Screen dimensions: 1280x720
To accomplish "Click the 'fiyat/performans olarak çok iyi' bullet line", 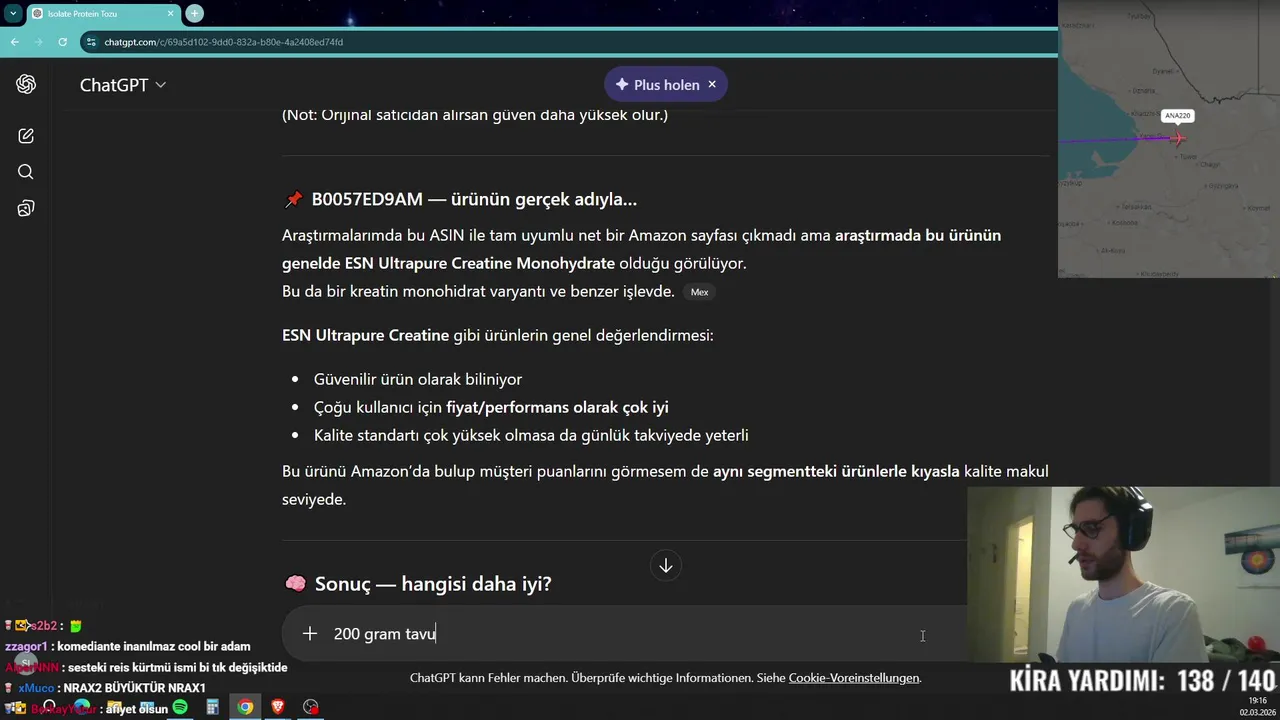I will click(491, 407).
